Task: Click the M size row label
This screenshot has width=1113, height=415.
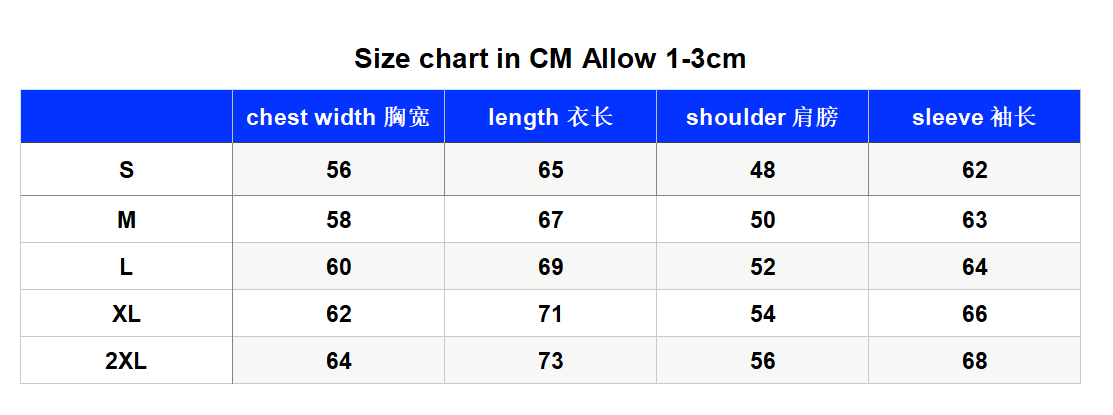Action: [126, 220]
